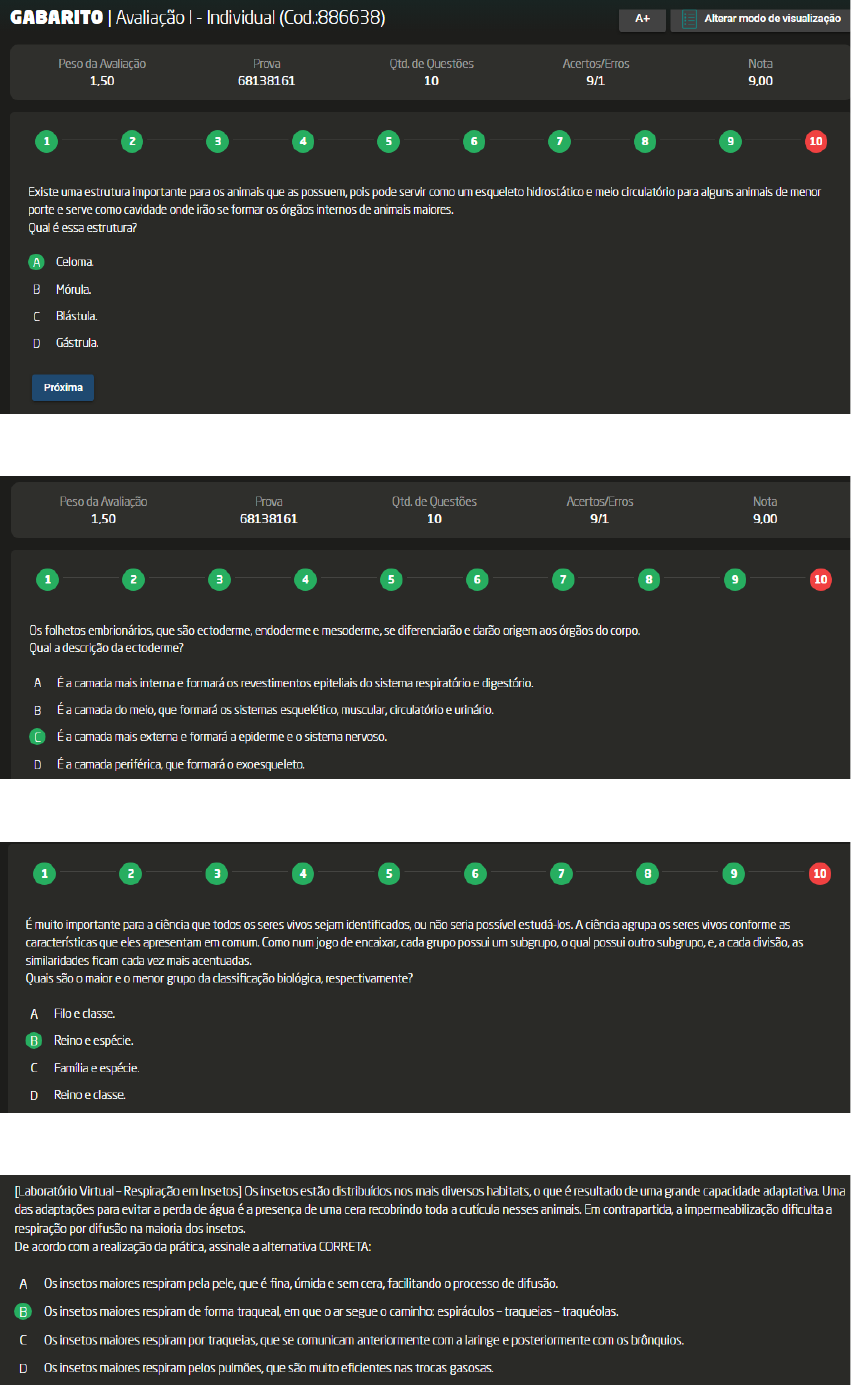Select the green C marker for camada mais externa
Screen dimensions: 851x1385
(37, 737)
